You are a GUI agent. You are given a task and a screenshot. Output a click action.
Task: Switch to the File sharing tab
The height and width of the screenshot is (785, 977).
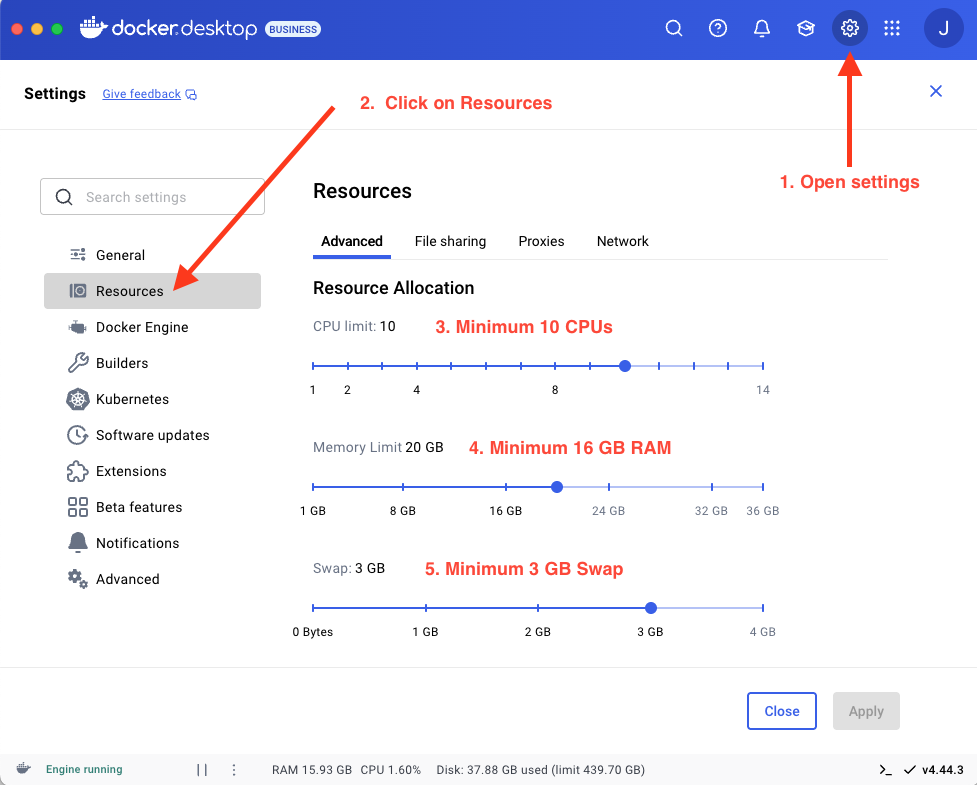[x=450, y=241]
